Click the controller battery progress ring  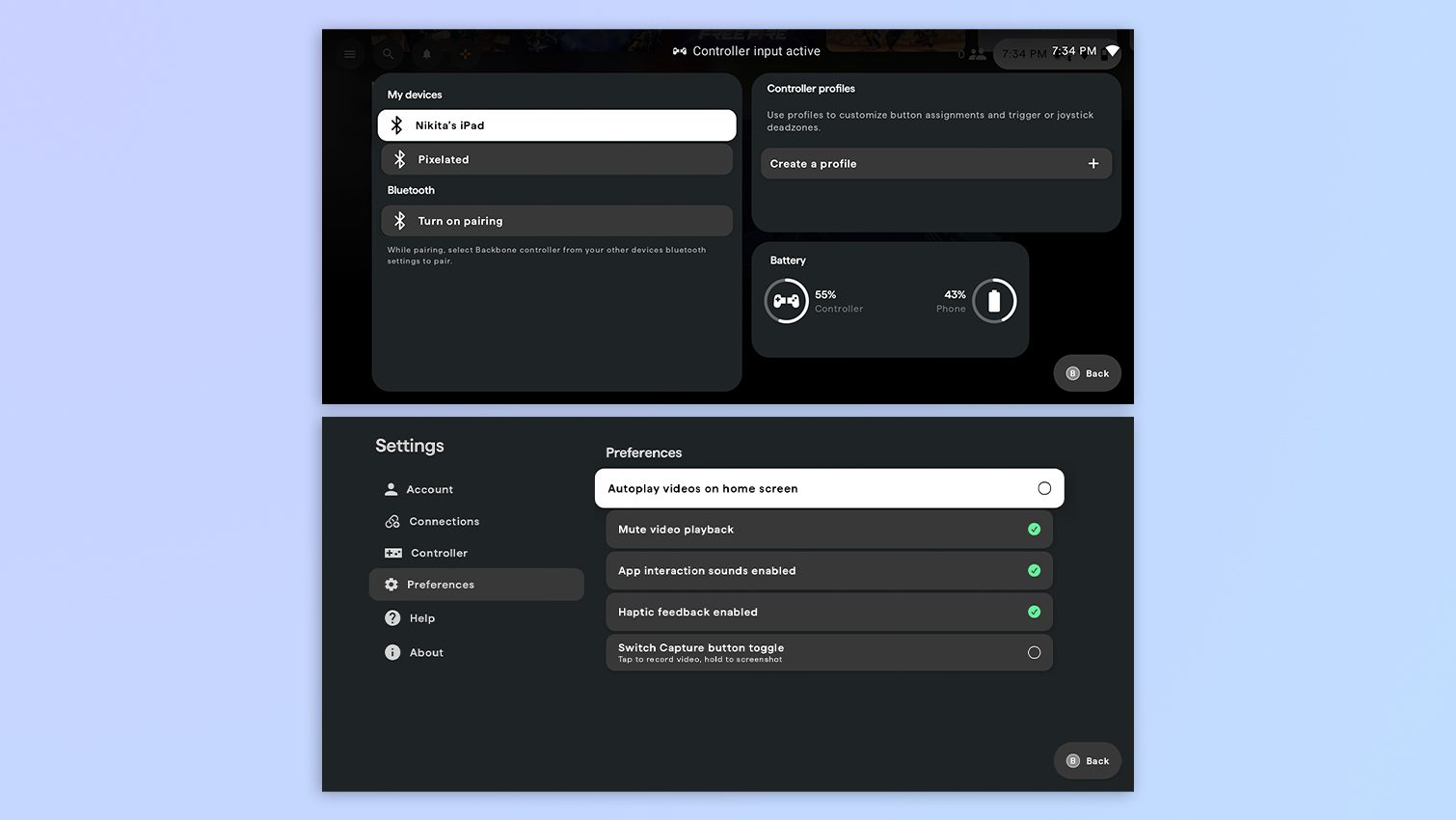click(x=786, y=300)
